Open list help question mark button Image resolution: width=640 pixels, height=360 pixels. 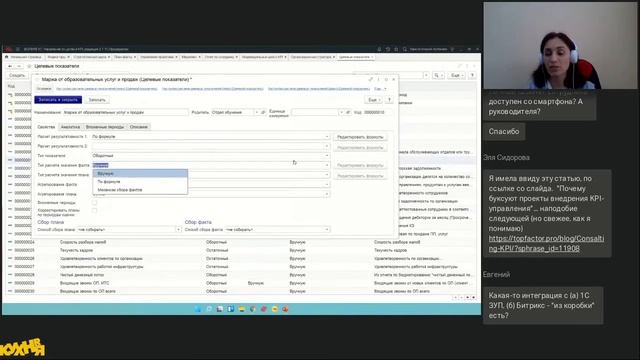(x=472, y=76)
